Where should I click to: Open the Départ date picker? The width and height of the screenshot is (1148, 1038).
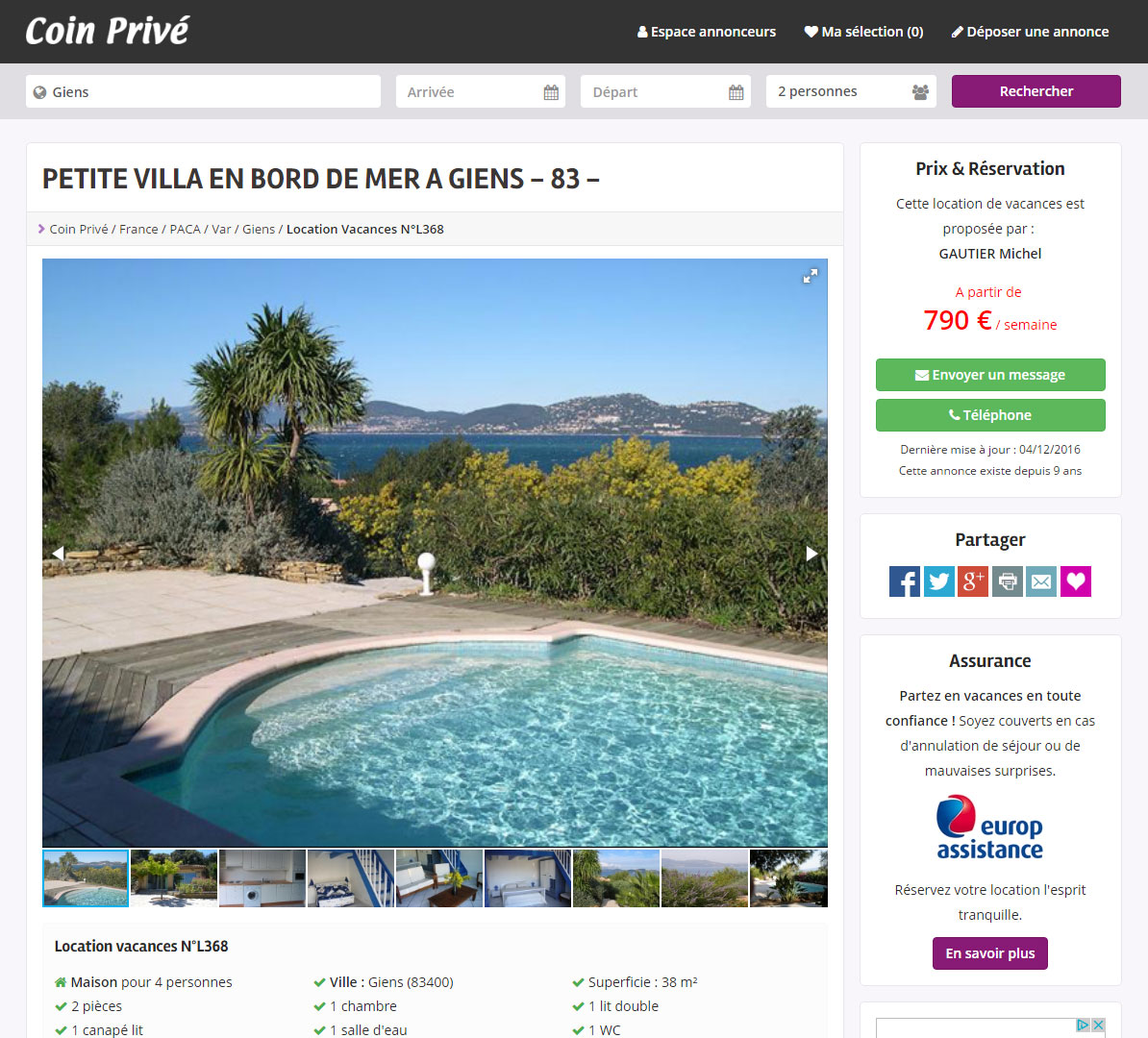[x=665, y=91]
